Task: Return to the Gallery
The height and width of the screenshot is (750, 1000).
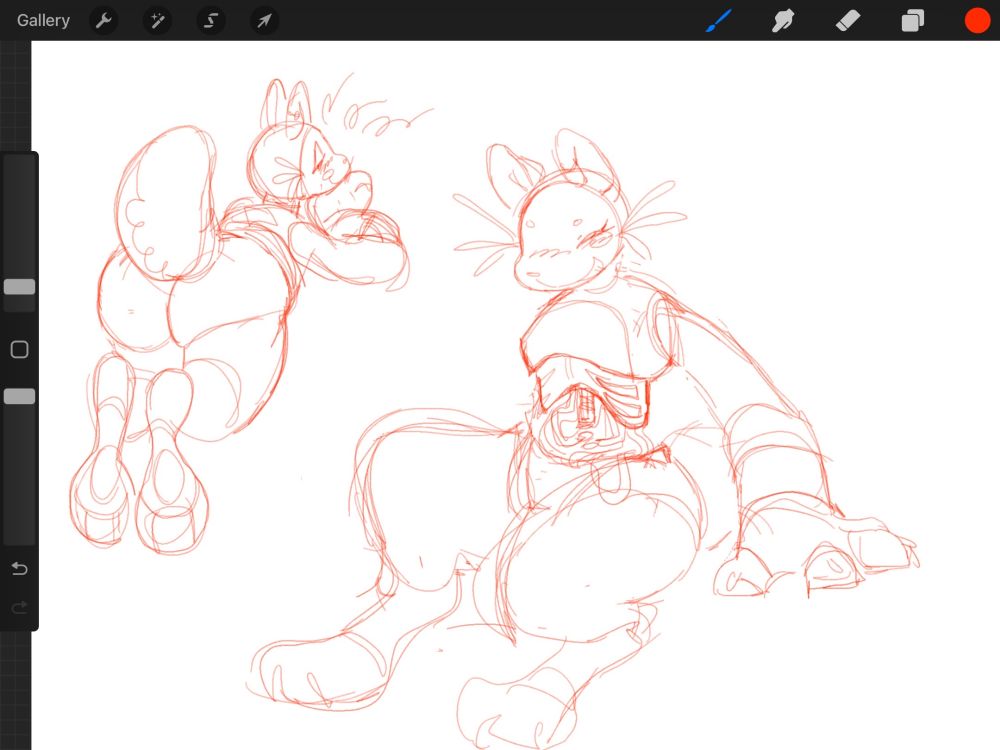Action: click(43, 20)
